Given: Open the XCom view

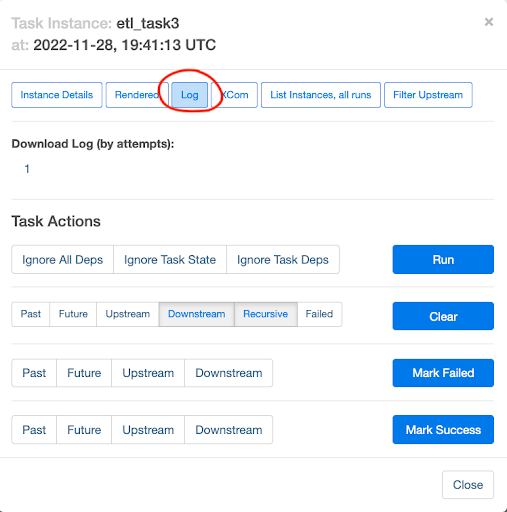Looking at the screenshot, I should (x=235, y=95).
